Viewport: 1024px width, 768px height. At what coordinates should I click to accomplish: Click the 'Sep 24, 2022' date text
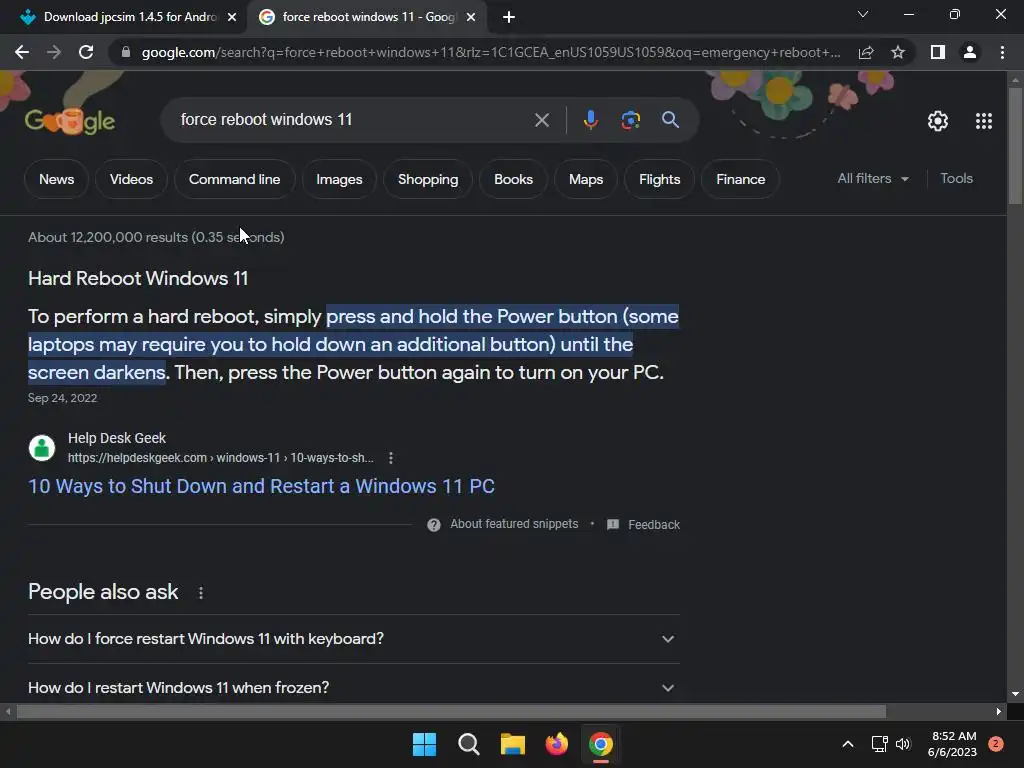coord(62,398)
